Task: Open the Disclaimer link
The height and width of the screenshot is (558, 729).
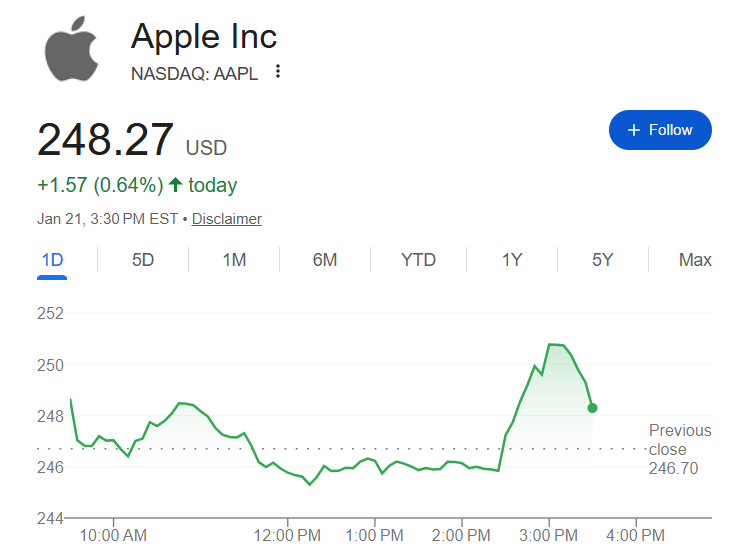Action: click(x=227, y=219)
